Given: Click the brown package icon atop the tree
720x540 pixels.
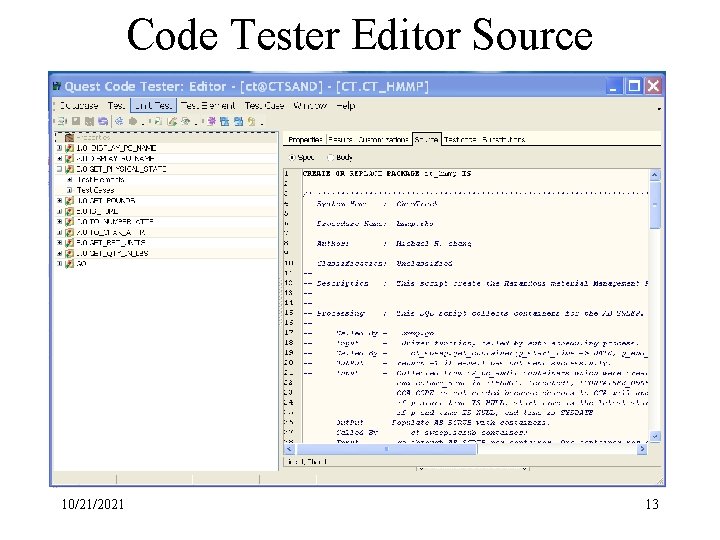Looking at the screenshot, I should click(x=69, y=138).
